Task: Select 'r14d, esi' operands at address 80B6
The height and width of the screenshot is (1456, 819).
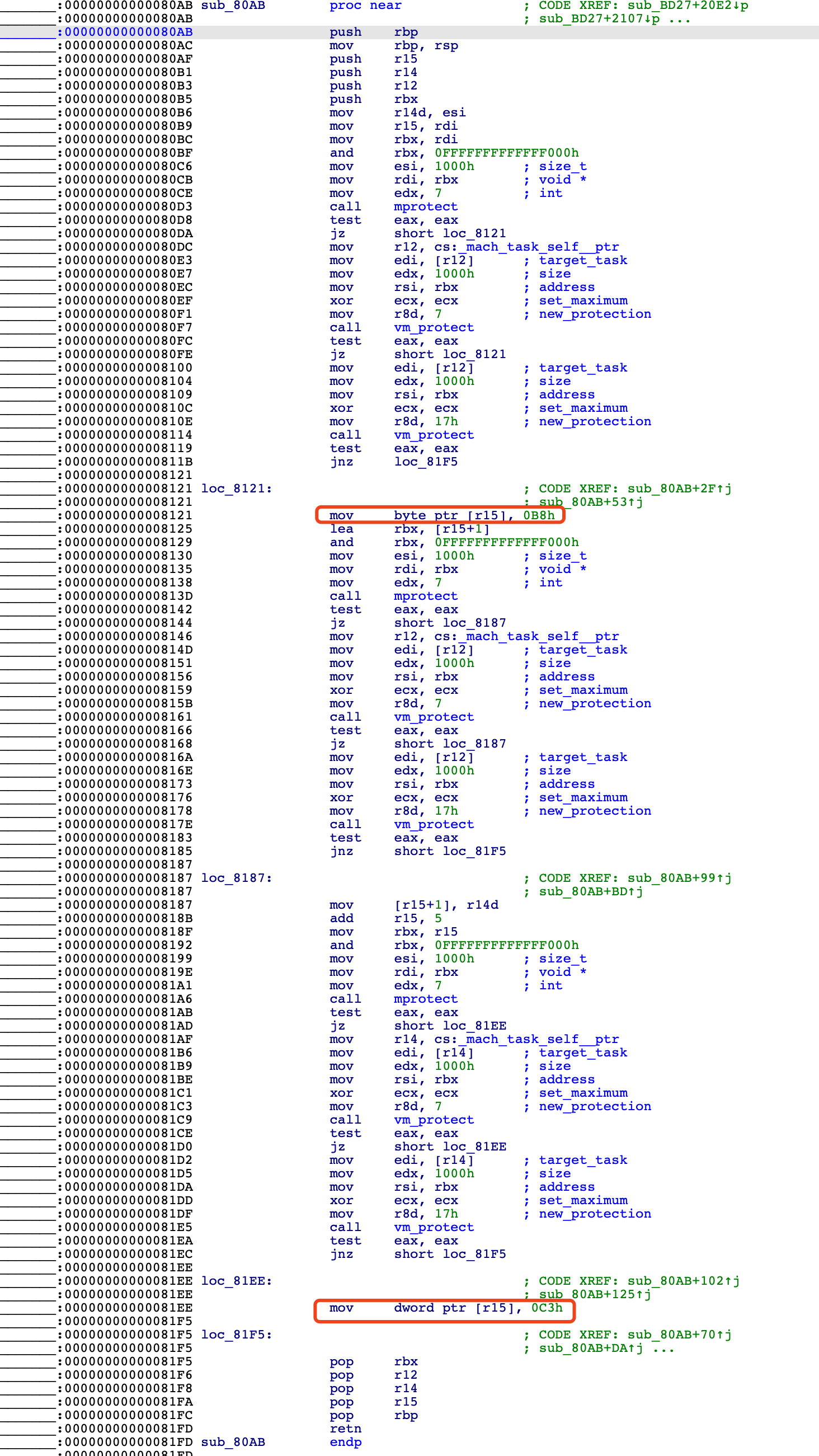Action: pos(430,113)
